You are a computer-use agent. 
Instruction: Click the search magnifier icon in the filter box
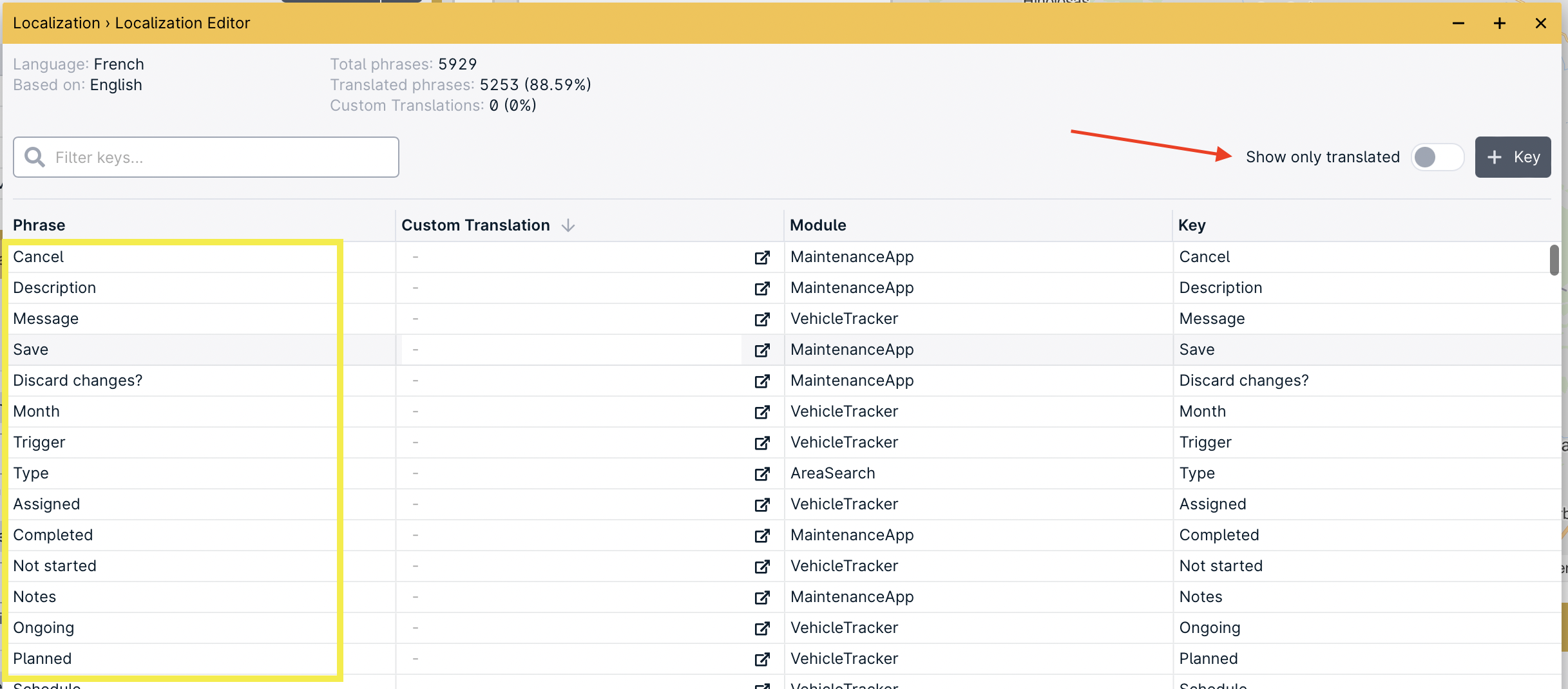[x=35, y=157]
